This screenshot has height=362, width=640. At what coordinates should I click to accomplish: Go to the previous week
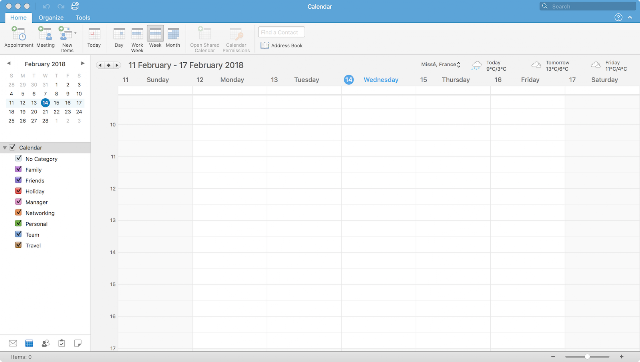[100, 65]
